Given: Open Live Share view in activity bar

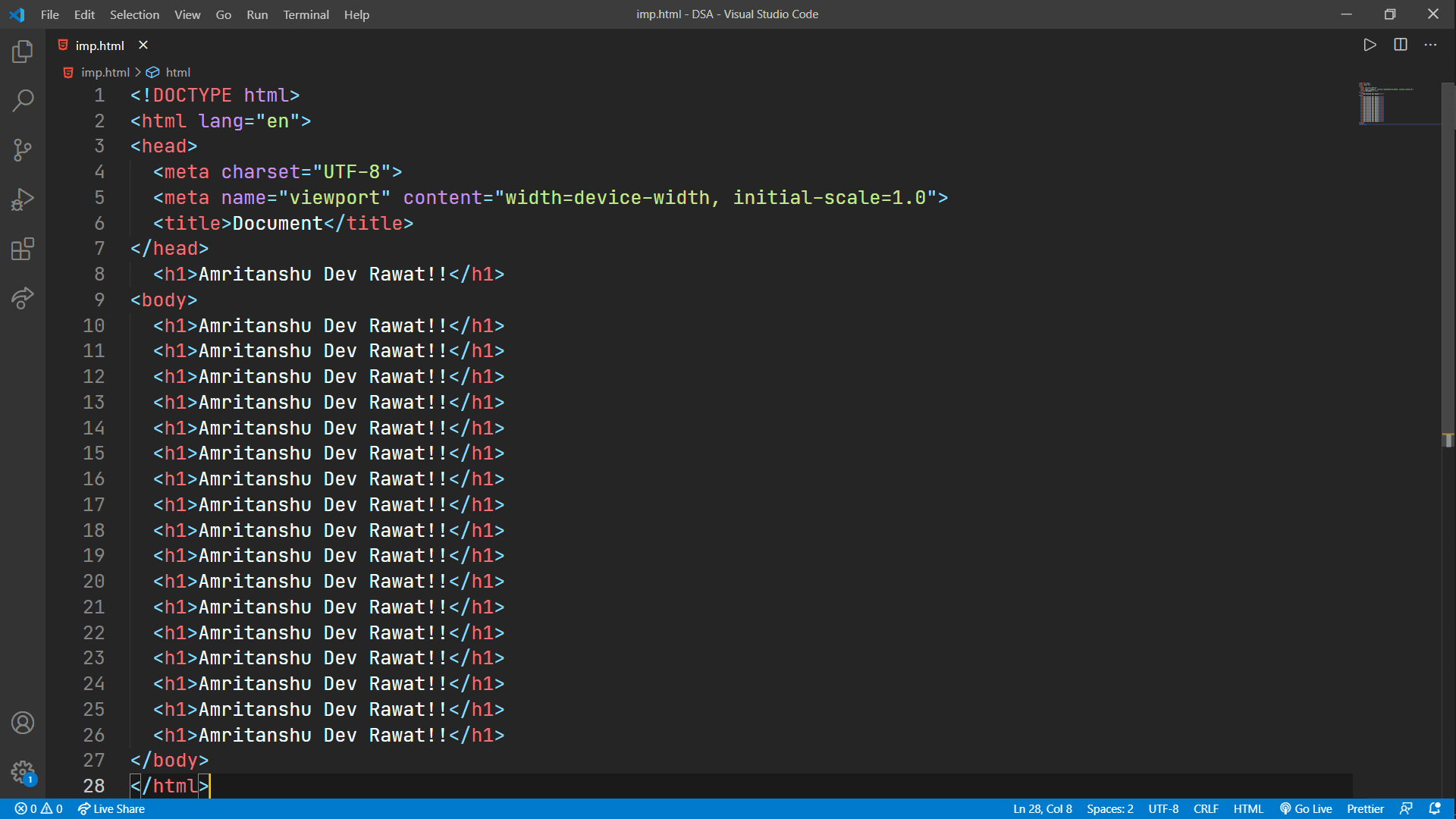Looking at the screenshot, I should pos(23,298).
